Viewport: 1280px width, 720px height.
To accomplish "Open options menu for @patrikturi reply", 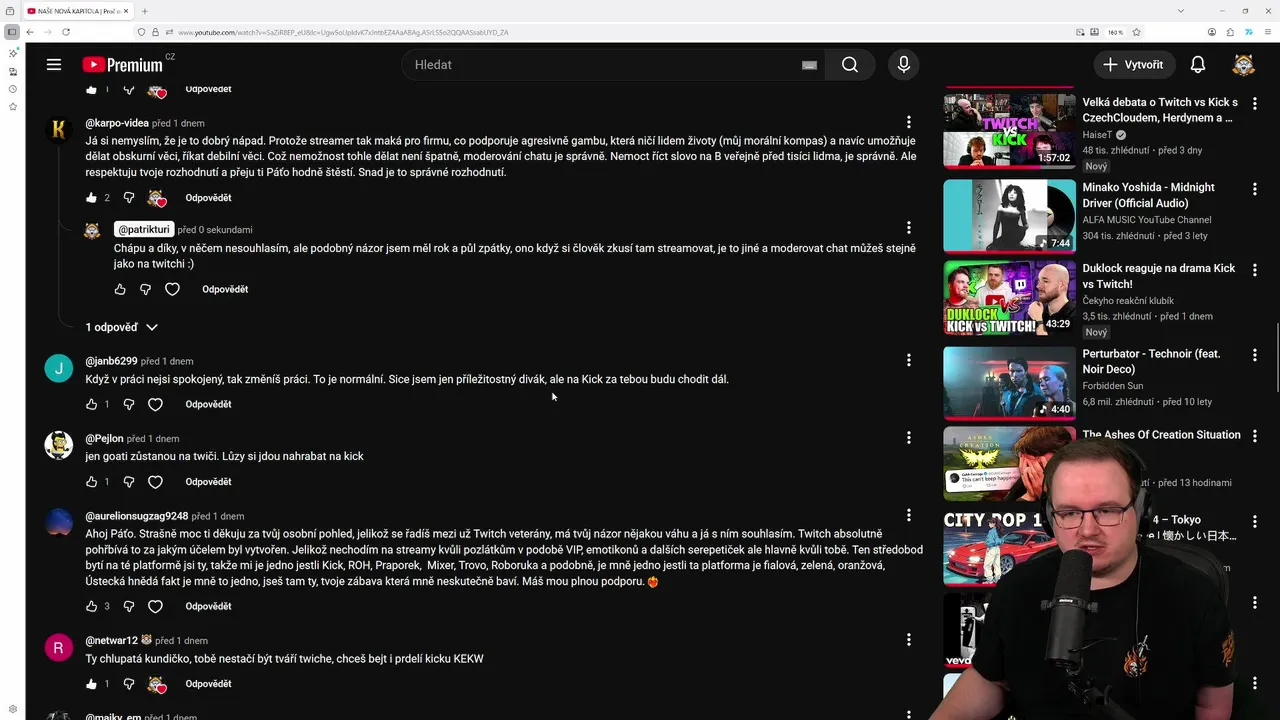I will tap(909, 228).
